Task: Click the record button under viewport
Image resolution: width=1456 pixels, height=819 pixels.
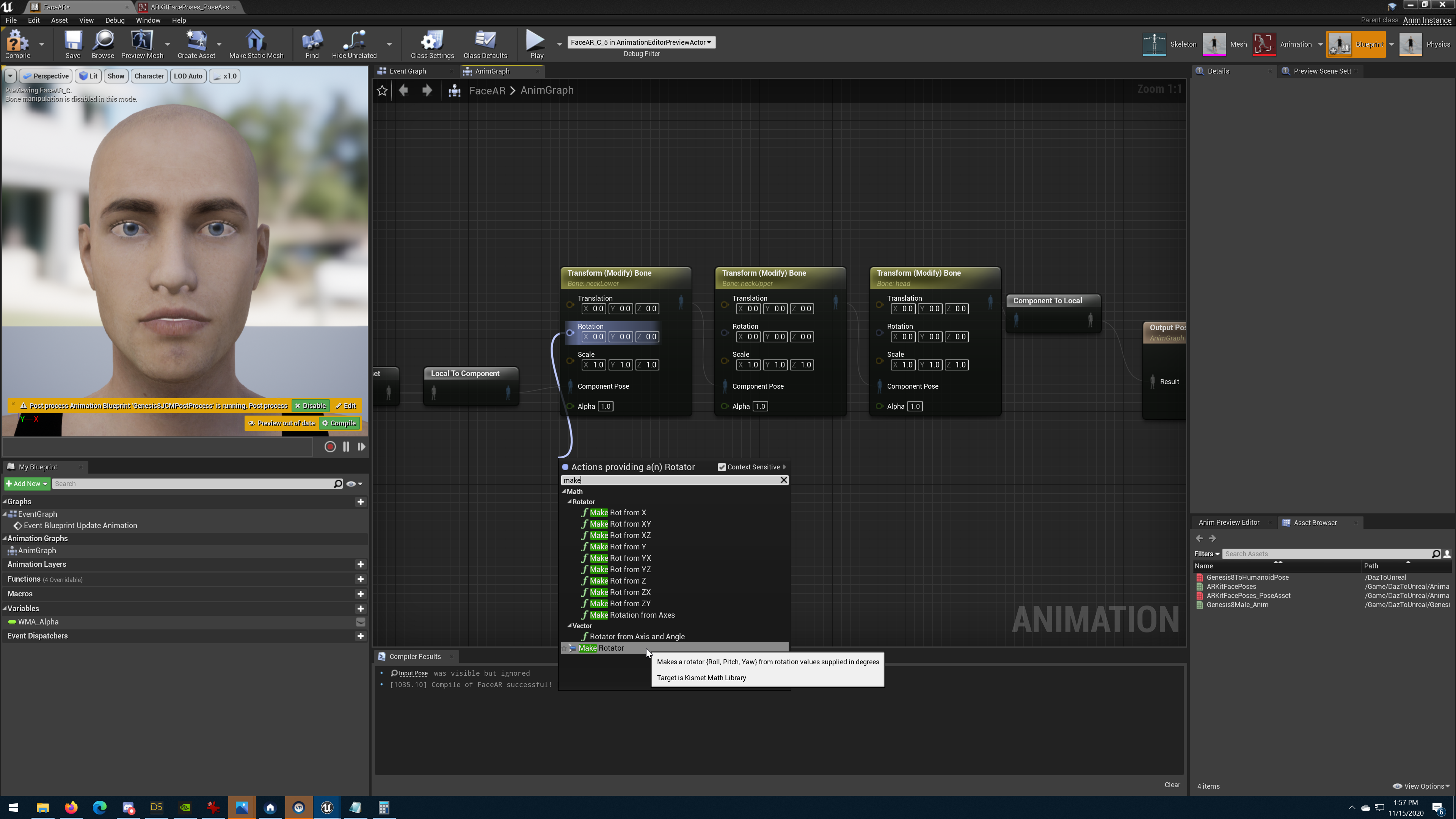Action: click(x=330, y=447)
